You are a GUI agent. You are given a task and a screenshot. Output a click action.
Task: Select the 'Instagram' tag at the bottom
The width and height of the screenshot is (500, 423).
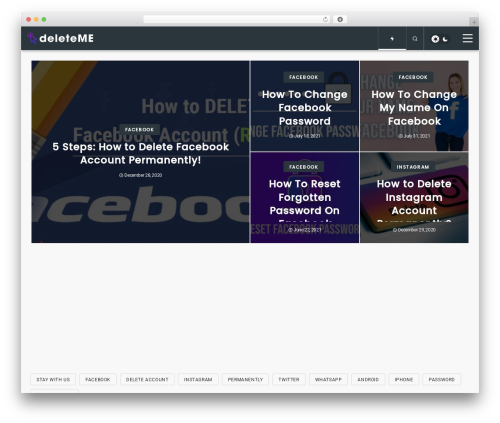[198, 379]
